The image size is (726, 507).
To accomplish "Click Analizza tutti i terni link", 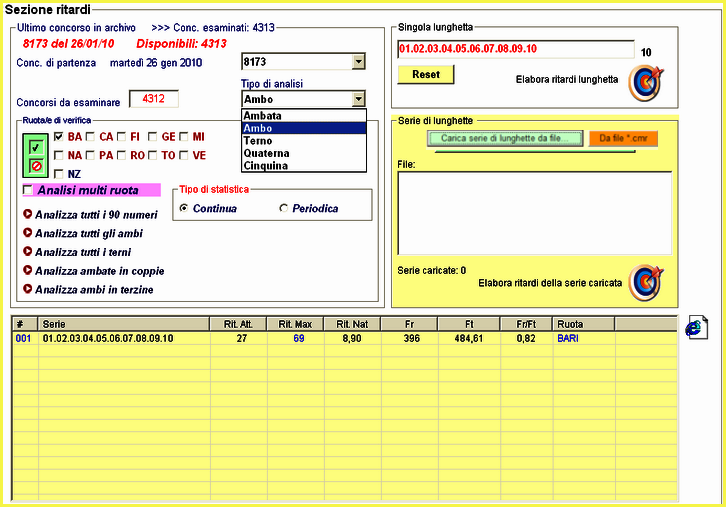I will coord(83,252).
